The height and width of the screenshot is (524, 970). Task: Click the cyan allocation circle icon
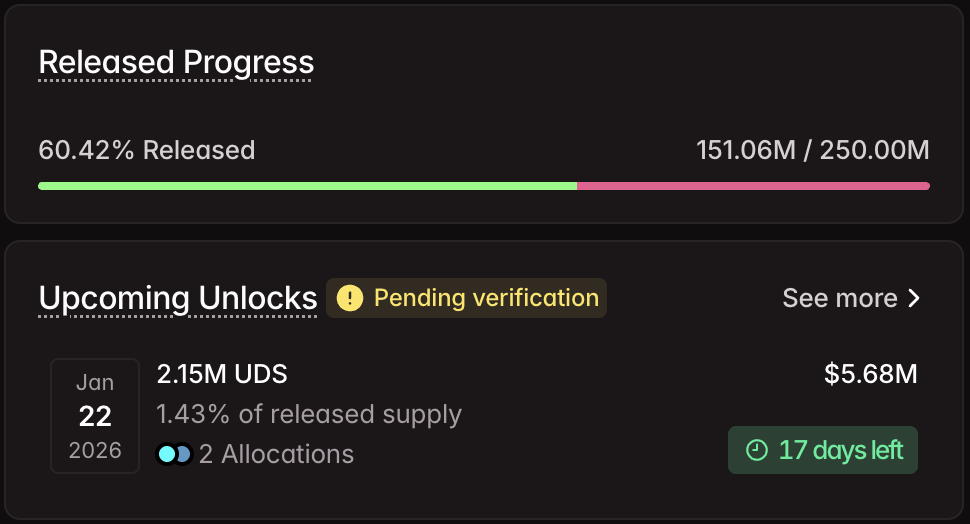tap(167, 454)
